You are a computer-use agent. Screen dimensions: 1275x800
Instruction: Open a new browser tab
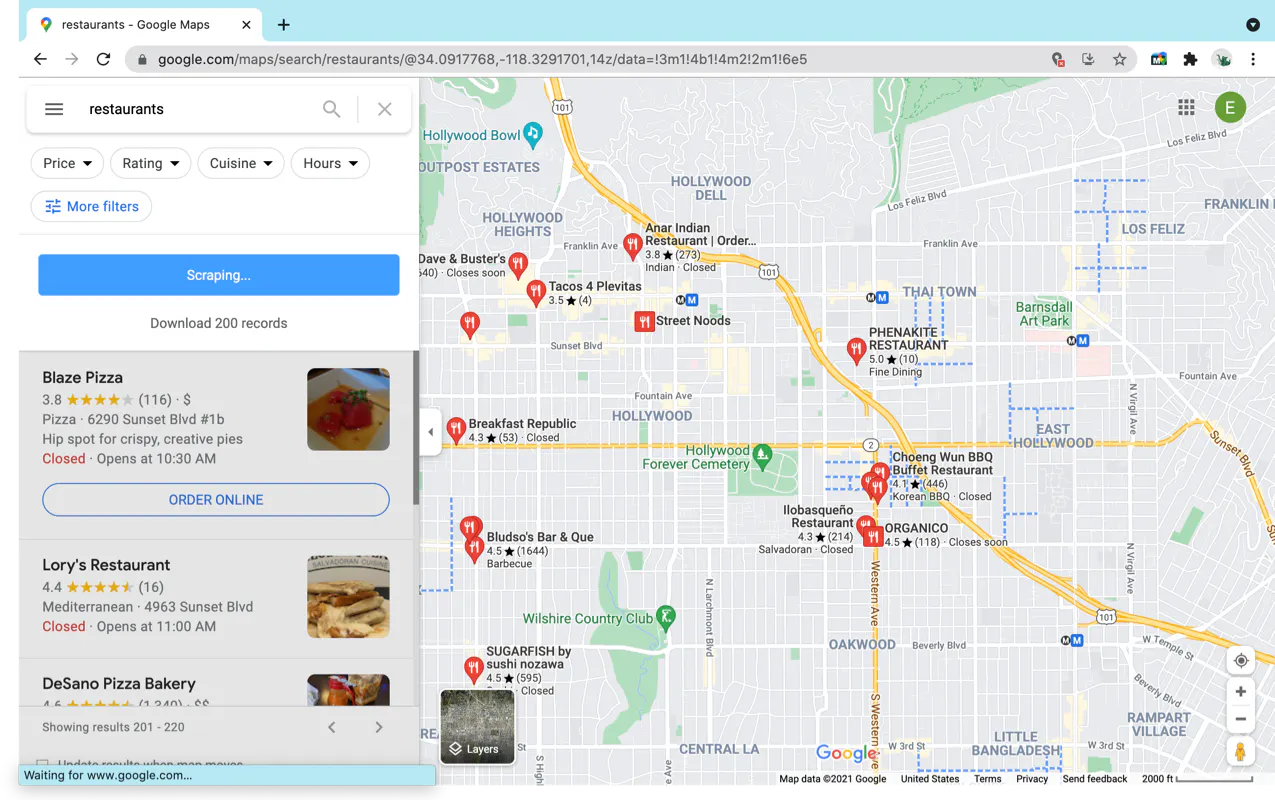pos(284,25)
